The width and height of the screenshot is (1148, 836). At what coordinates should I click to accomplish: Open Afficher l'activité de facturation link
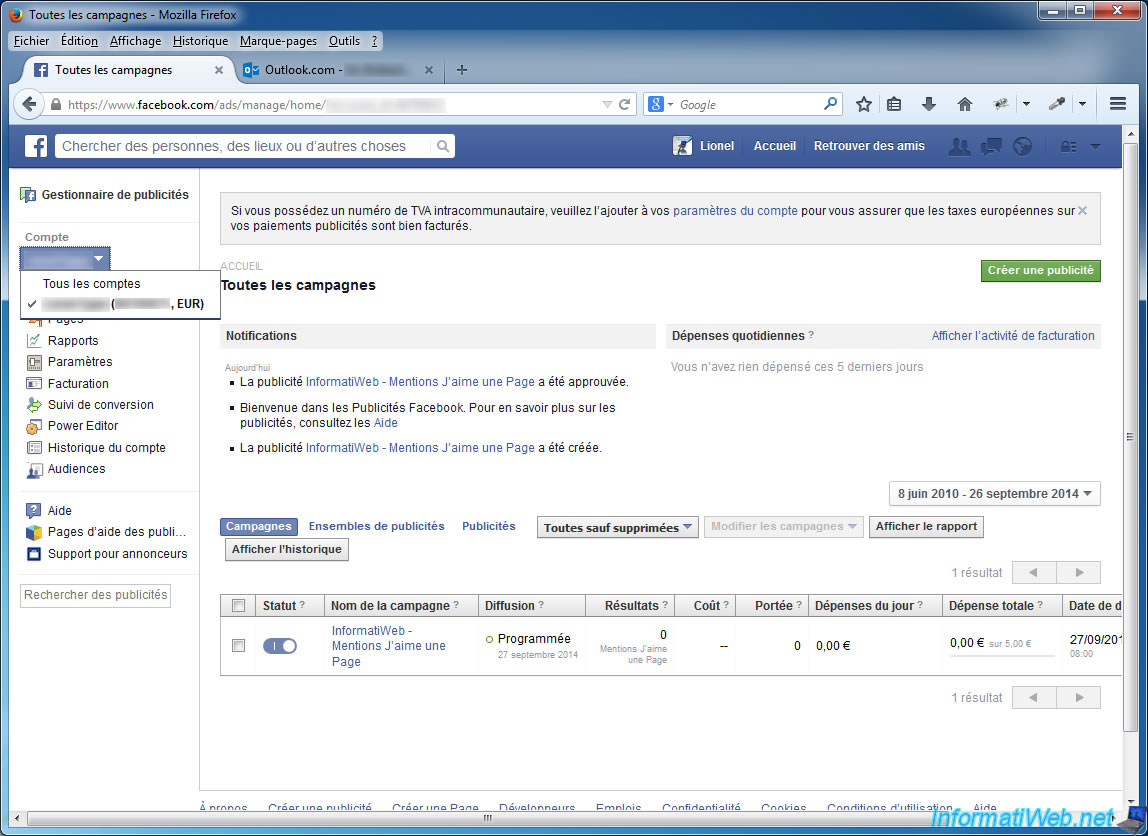[1013, 336]
